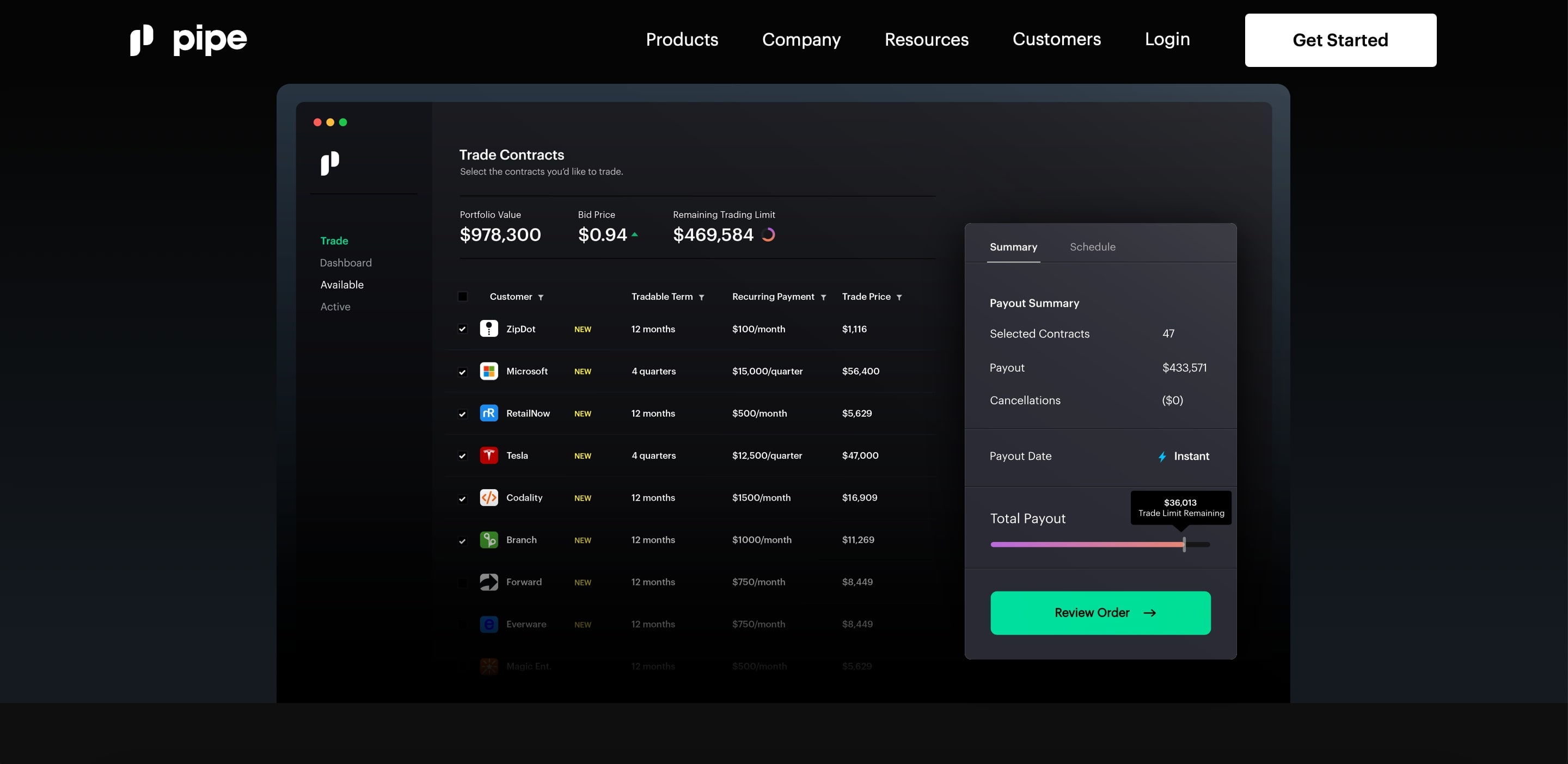Click the $978,300 portfolio value
This screenshot has height=764, width=1568.
(x=500, y=235)
